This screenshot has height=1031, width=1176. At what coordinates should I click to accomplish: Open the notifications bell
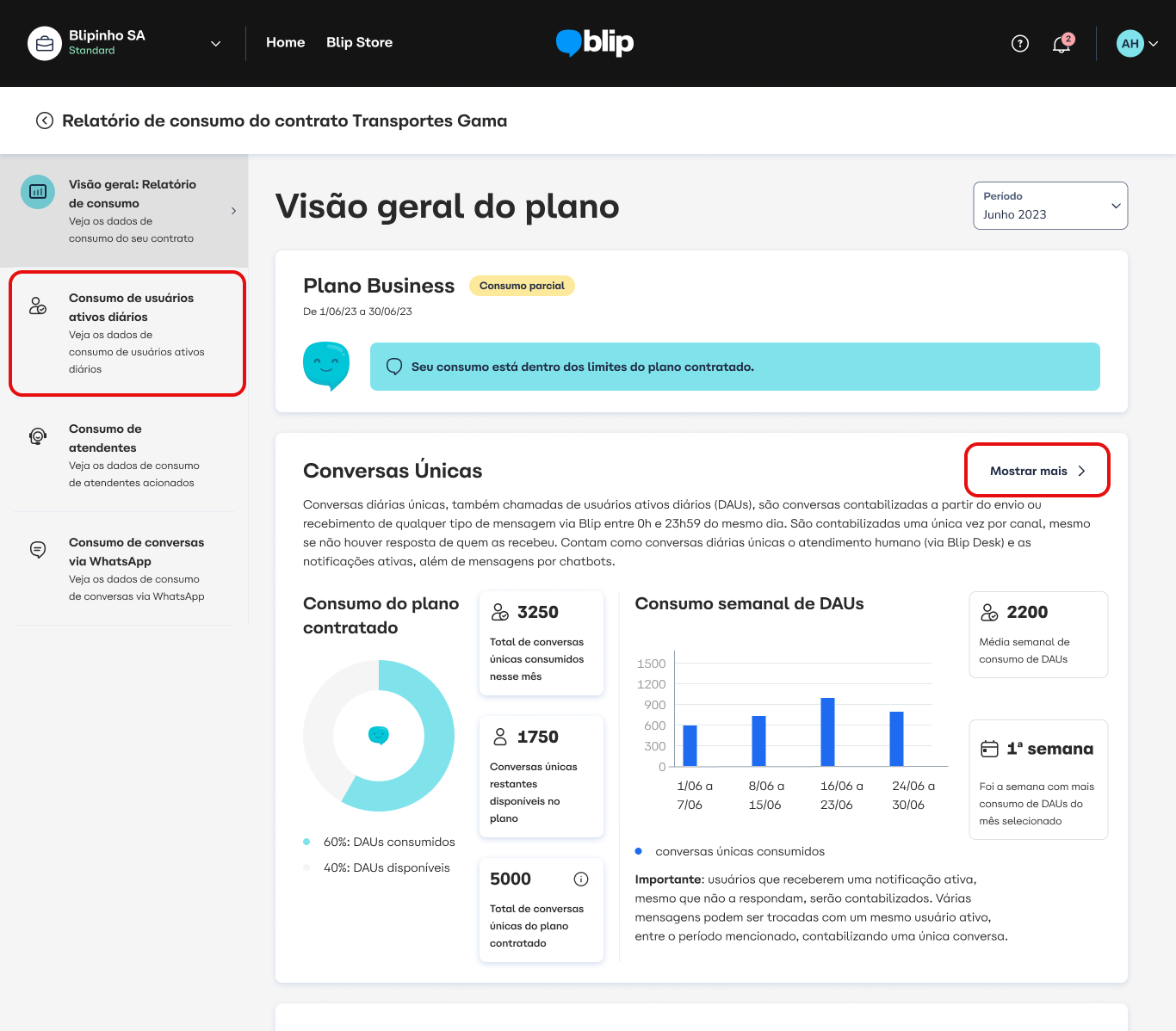(1061, 44)
